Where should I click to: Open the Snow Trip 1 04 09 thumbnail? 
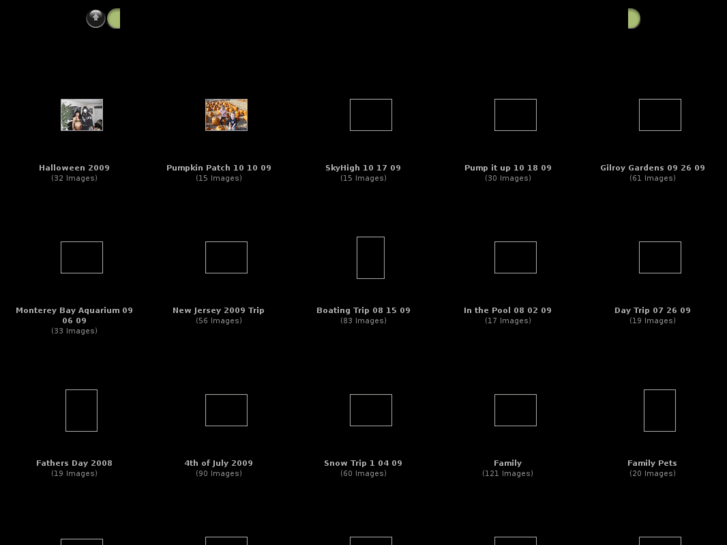coord(371,410)
